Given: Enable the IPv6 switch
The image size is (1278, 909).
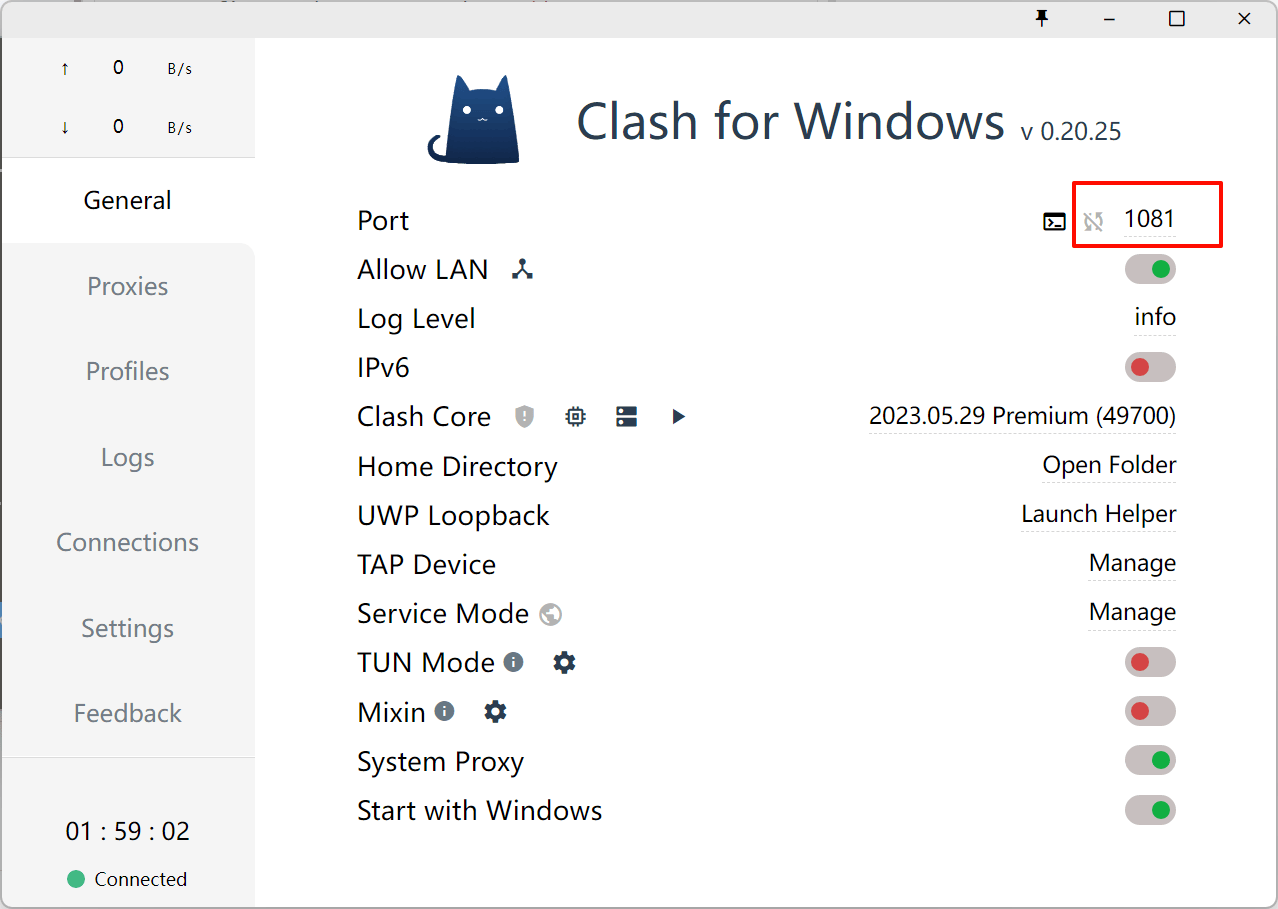Looking at the screenshot, I should 1150,367.
